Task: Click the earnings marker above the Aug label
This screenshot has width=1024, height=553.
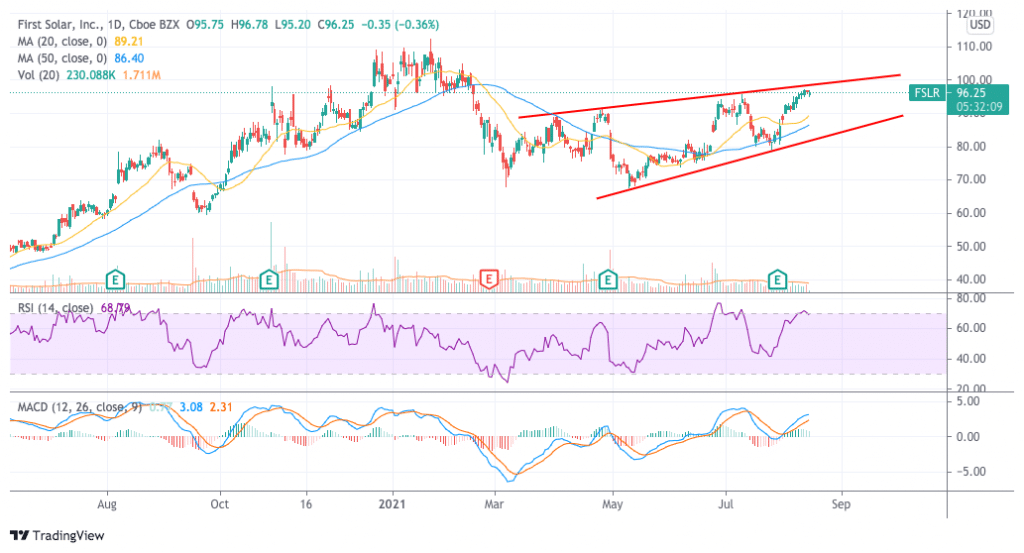Action: (116, 280)
